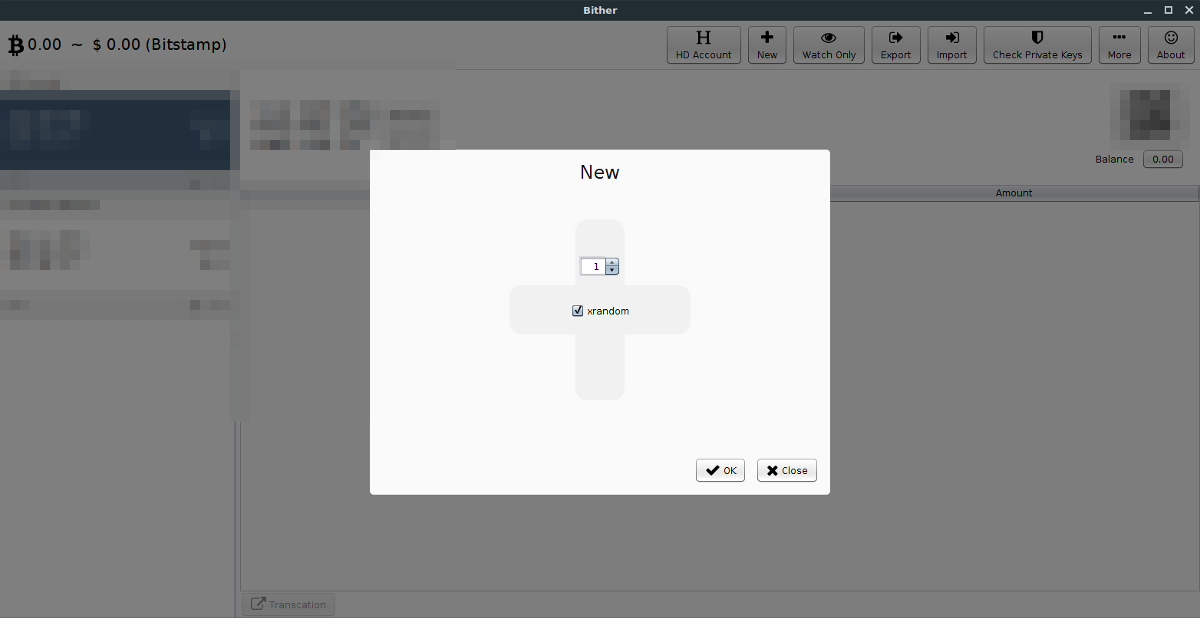This screenshot has height=618, width=1200.
Task: Select the Export icon
Action: [x=895, y=44]
